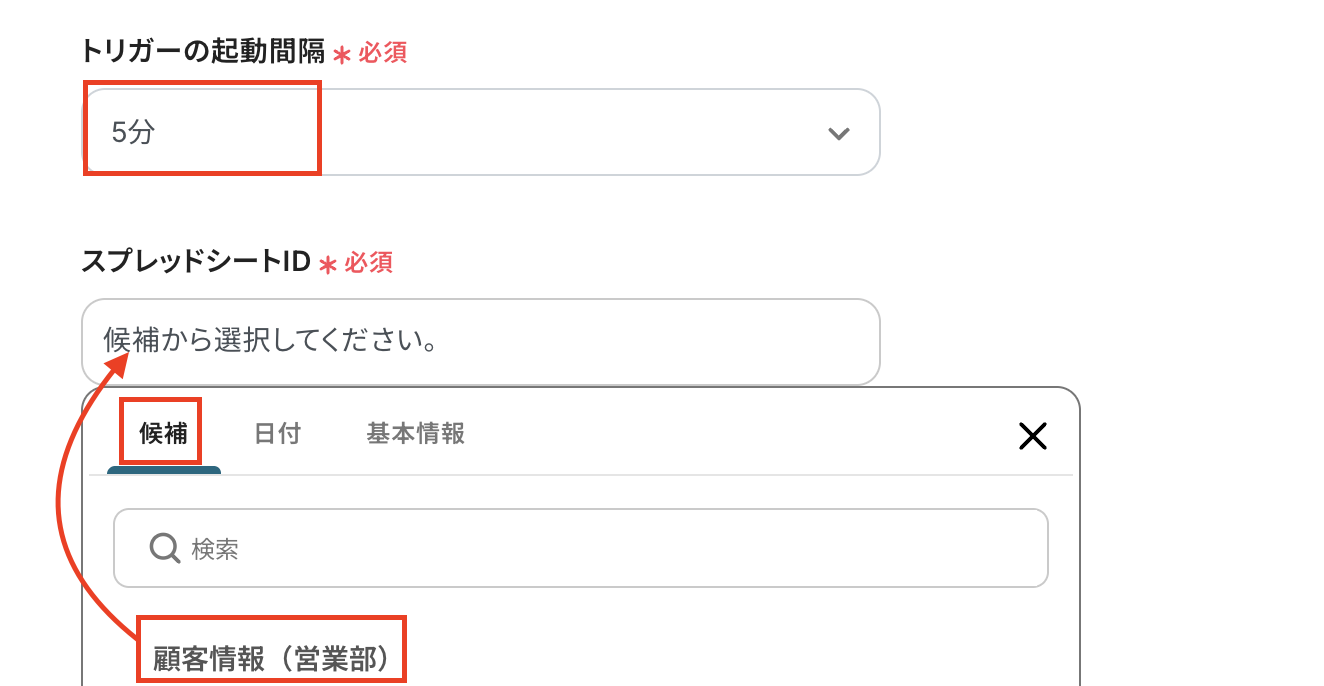The height and width of the screenshot is (686, 1324).
Task: Open the 日付 tab
Action: coord(277,433)
